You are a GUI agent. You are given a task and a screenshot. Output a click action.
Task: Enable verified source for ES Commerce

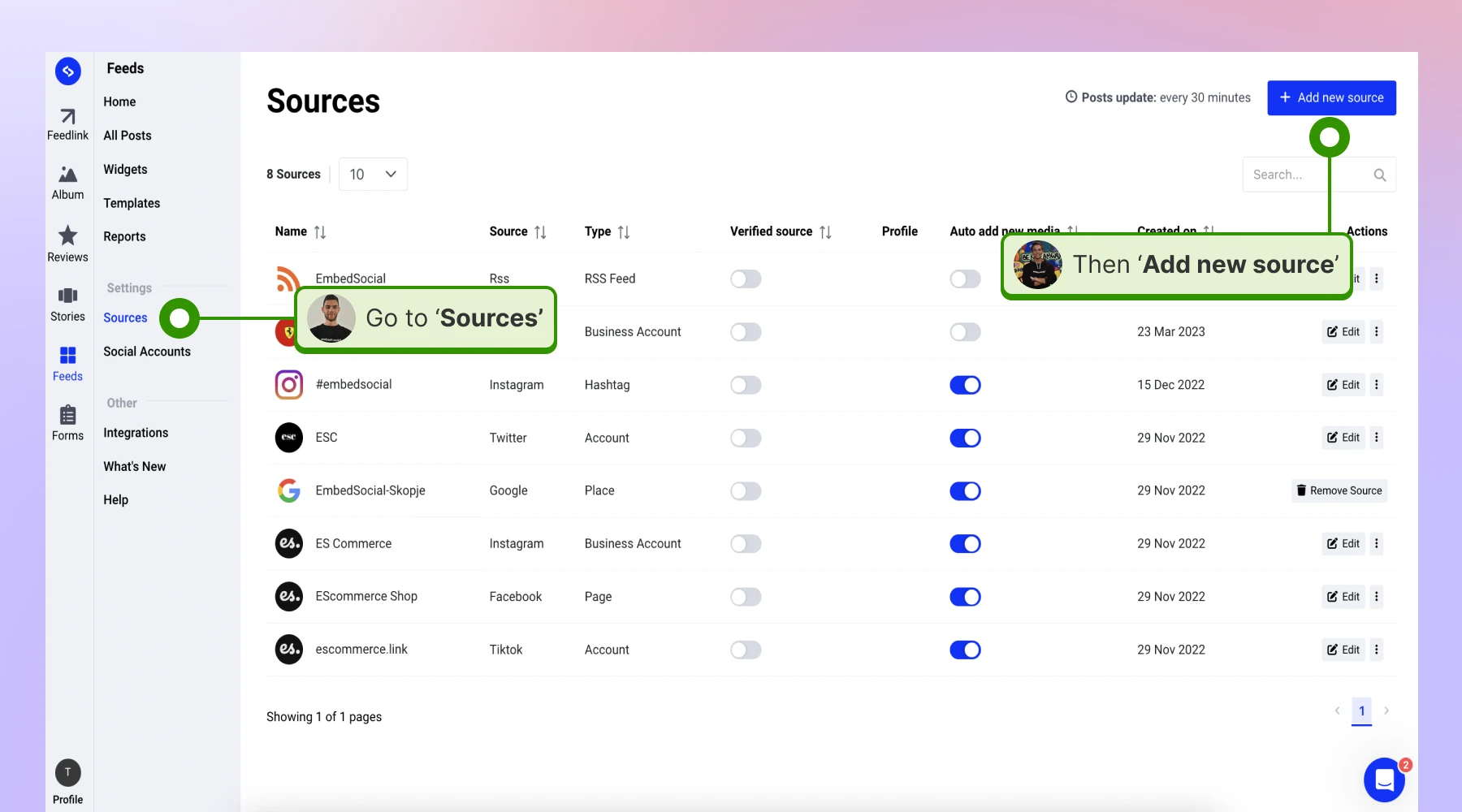(x=745, y=544)
